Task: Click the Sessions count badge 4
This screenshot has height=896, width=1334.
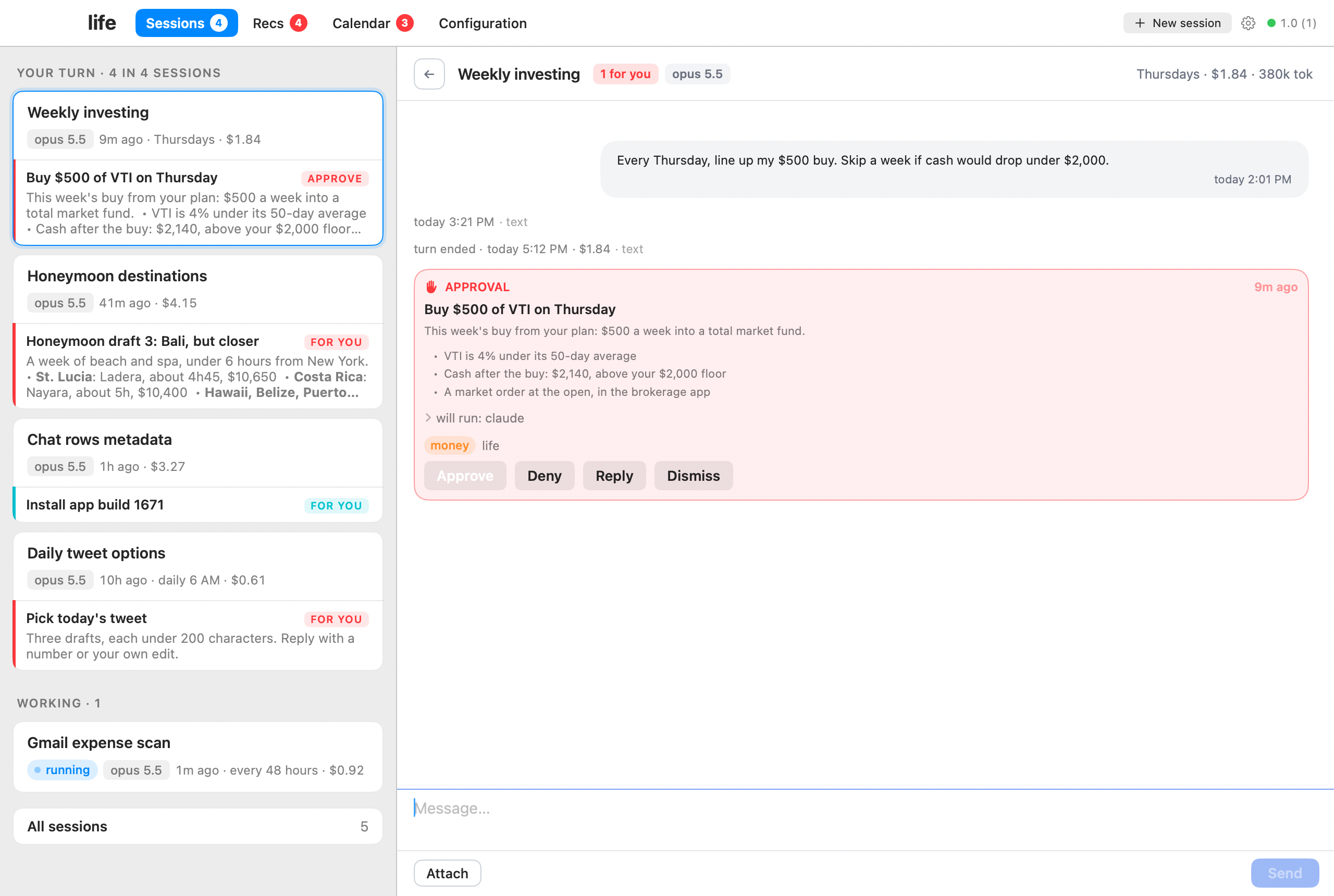Action: tap(218, 23)
